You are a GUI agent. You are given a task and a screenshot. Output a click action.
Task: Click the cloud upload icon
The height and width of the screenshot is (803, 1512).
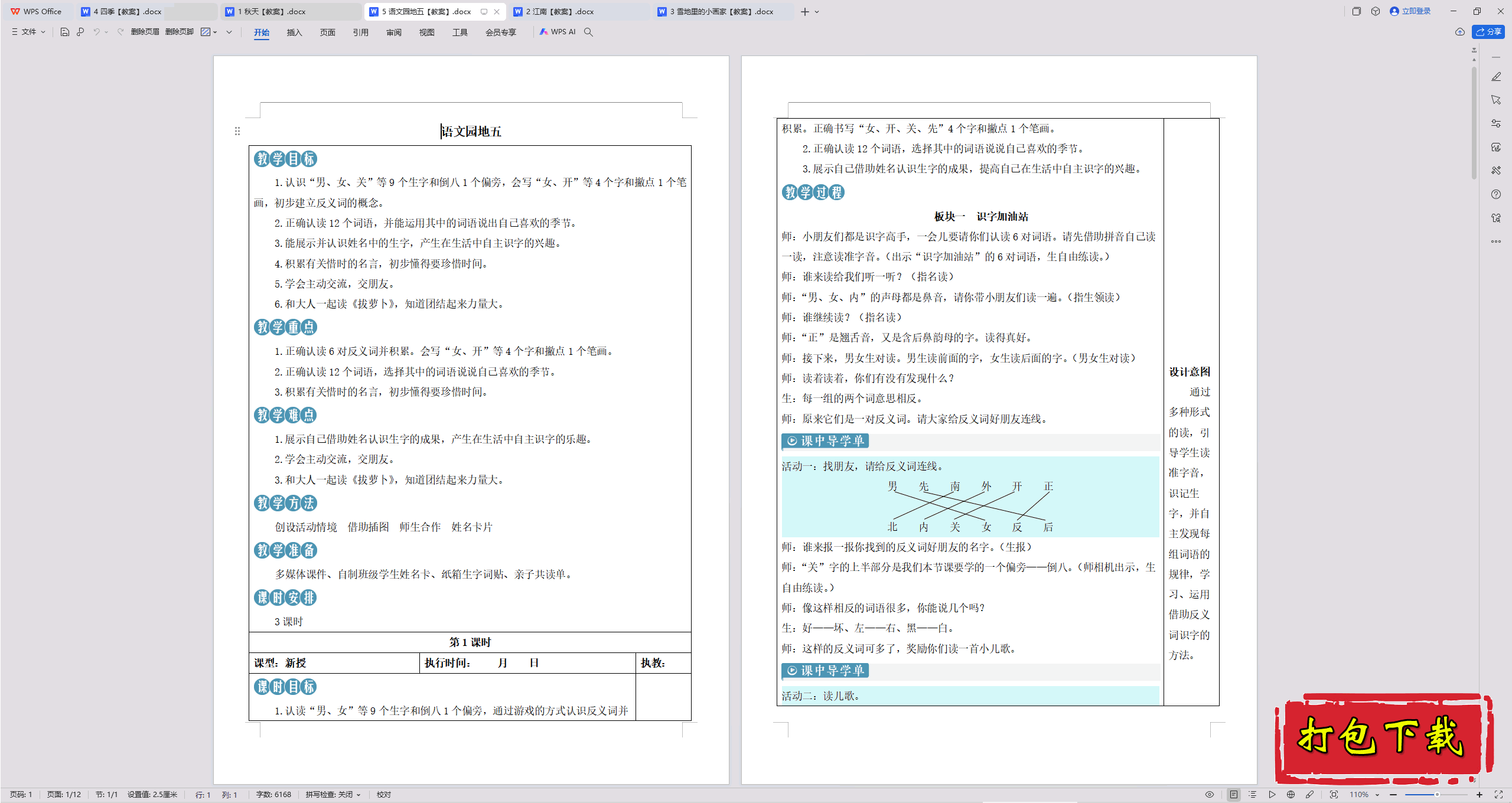tap(1459, 32)
